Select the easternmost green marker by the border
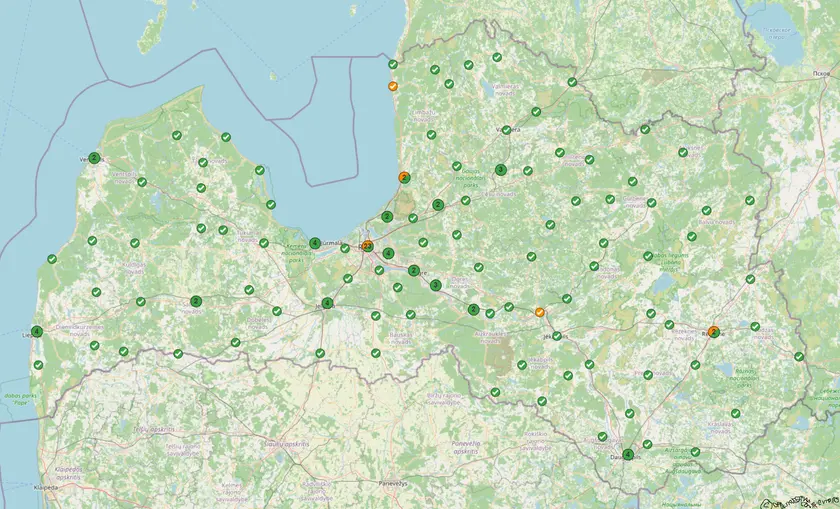840x509 pixels. pos(799,356)
